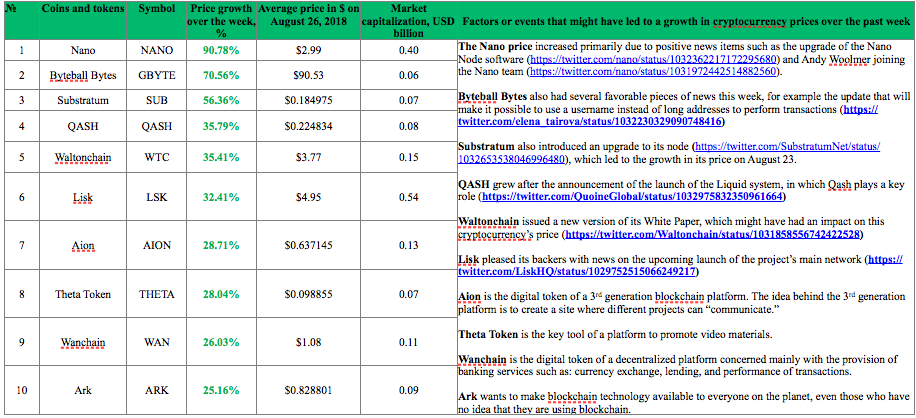Click the 'WAN' symbol cell
Screen dimensions: 916x418
tap(157, 342)
